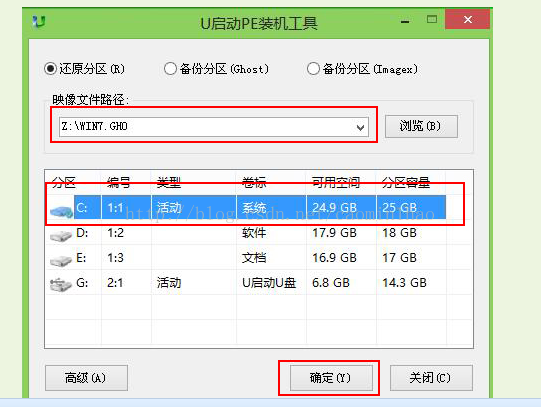Click the 14.3 GB capacity cell
Viewport: 541px width, 407px height.
pos(404,283)
